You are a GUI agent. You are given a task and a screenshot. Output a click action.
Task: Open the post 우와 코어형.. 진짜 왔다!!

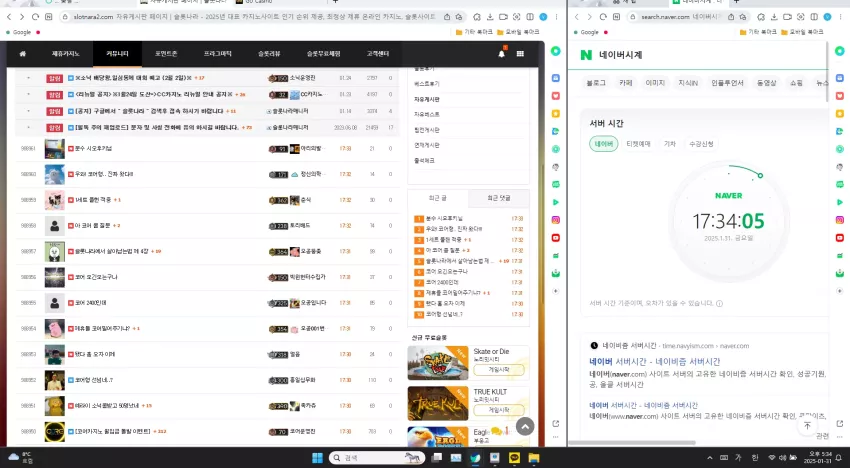click(104, 174)
